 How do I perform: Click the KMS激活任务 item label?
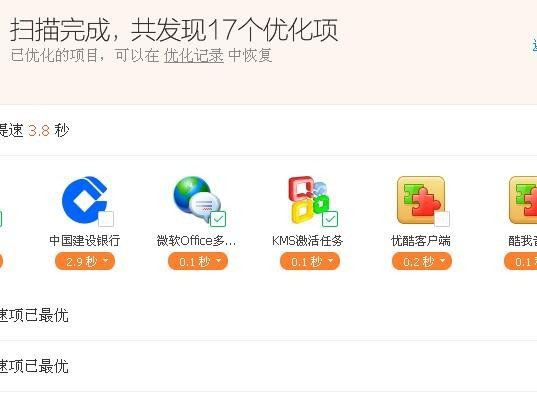(308, 241)
